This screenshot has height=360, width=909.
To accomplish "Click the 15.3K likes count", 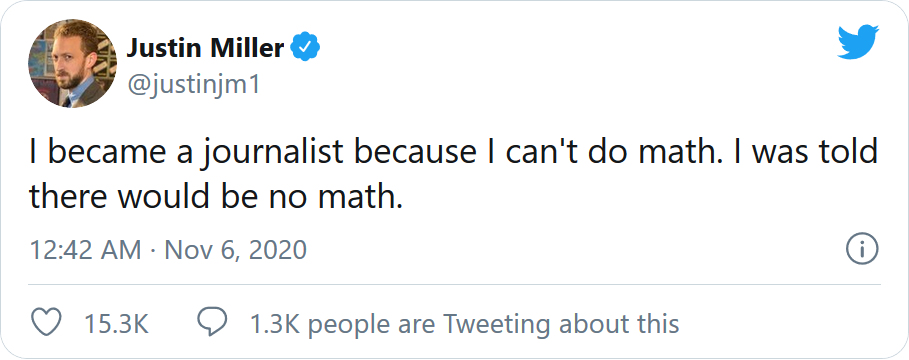I will (116, 323).
